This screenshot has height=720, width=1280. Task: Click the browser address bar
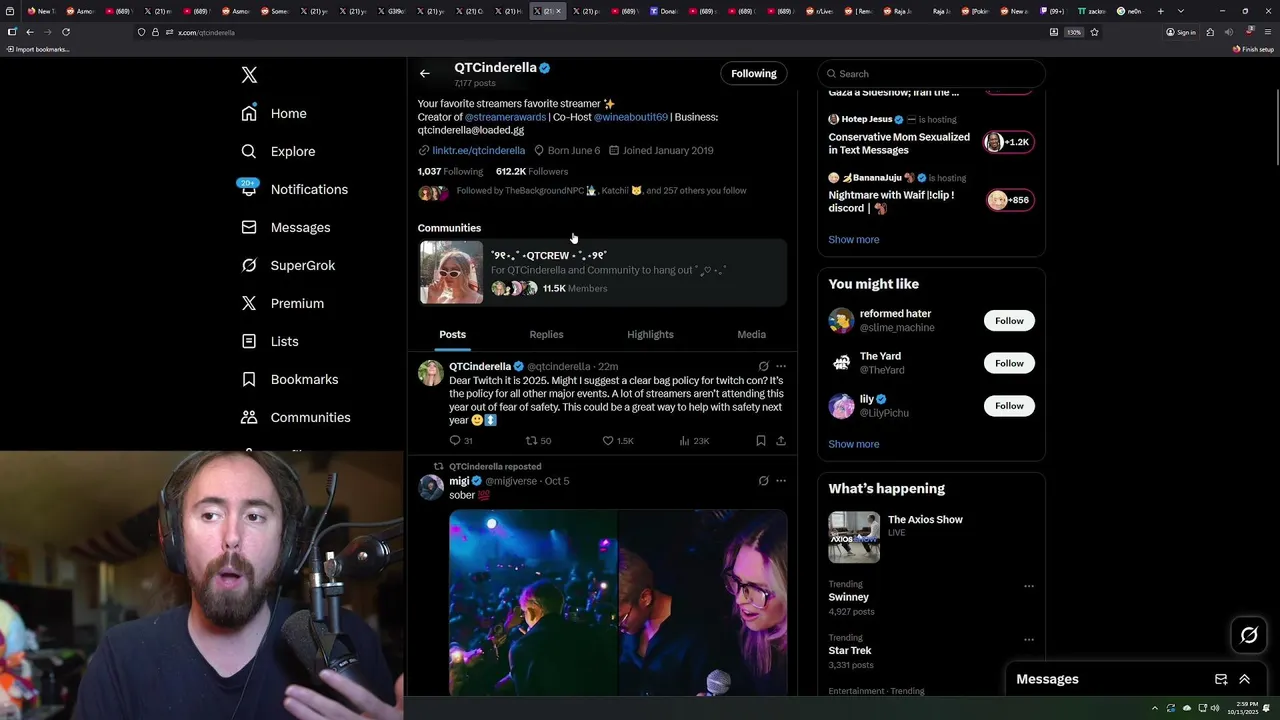pos(590,32)
